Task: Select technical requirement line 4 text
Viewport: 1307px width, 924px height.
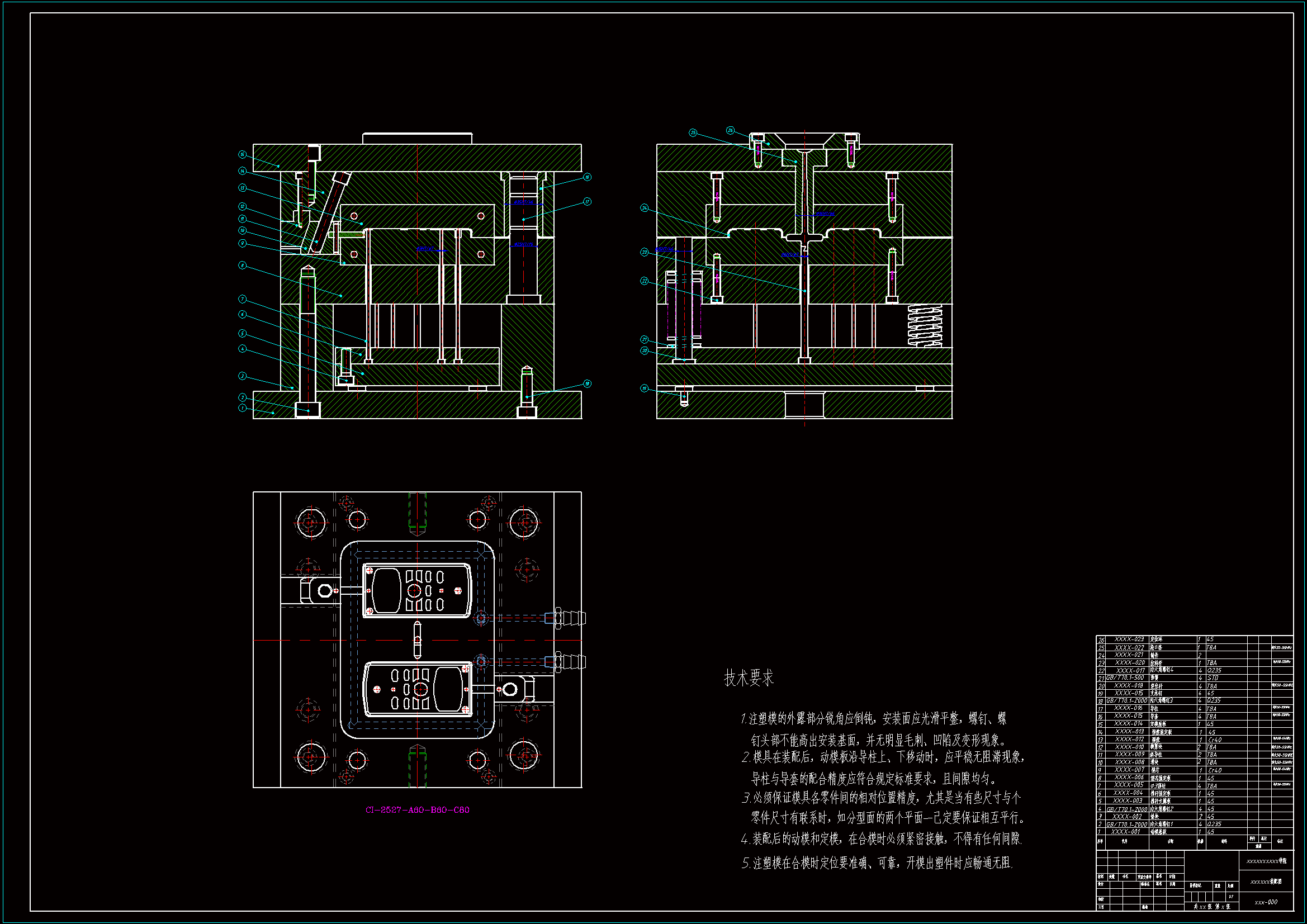Action: click(880, 838)
